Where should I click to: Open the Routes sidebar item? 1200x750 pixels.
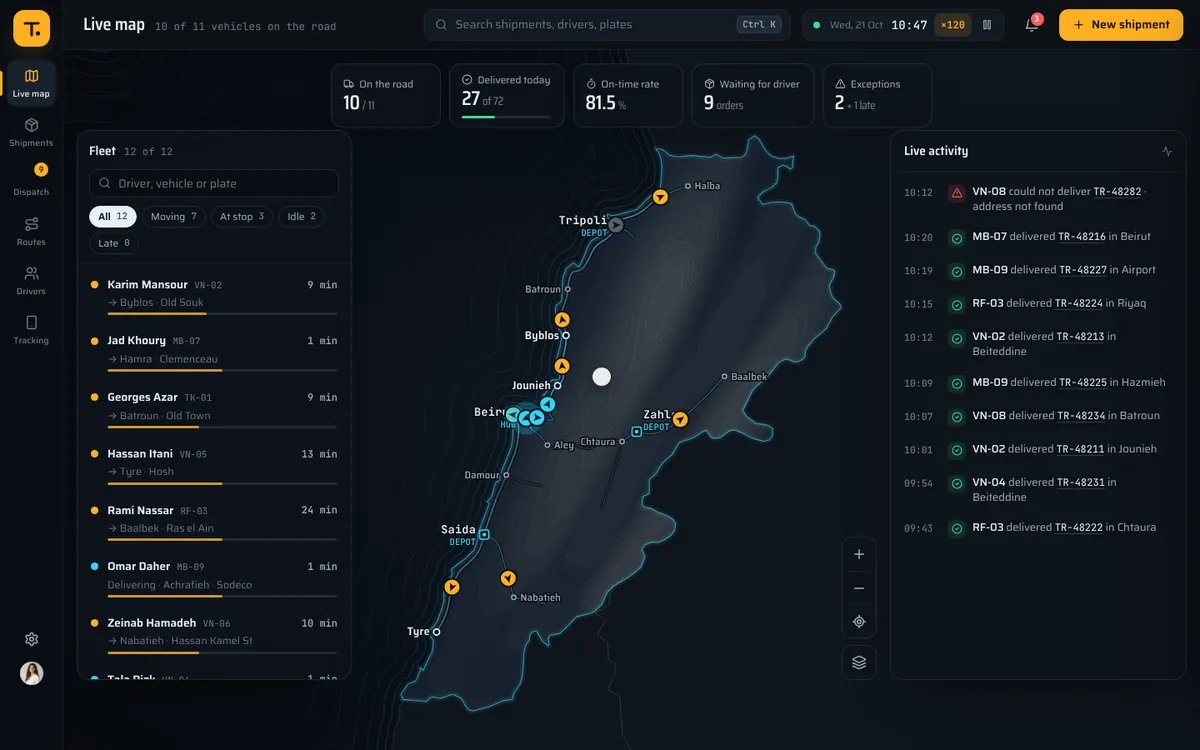31,231
